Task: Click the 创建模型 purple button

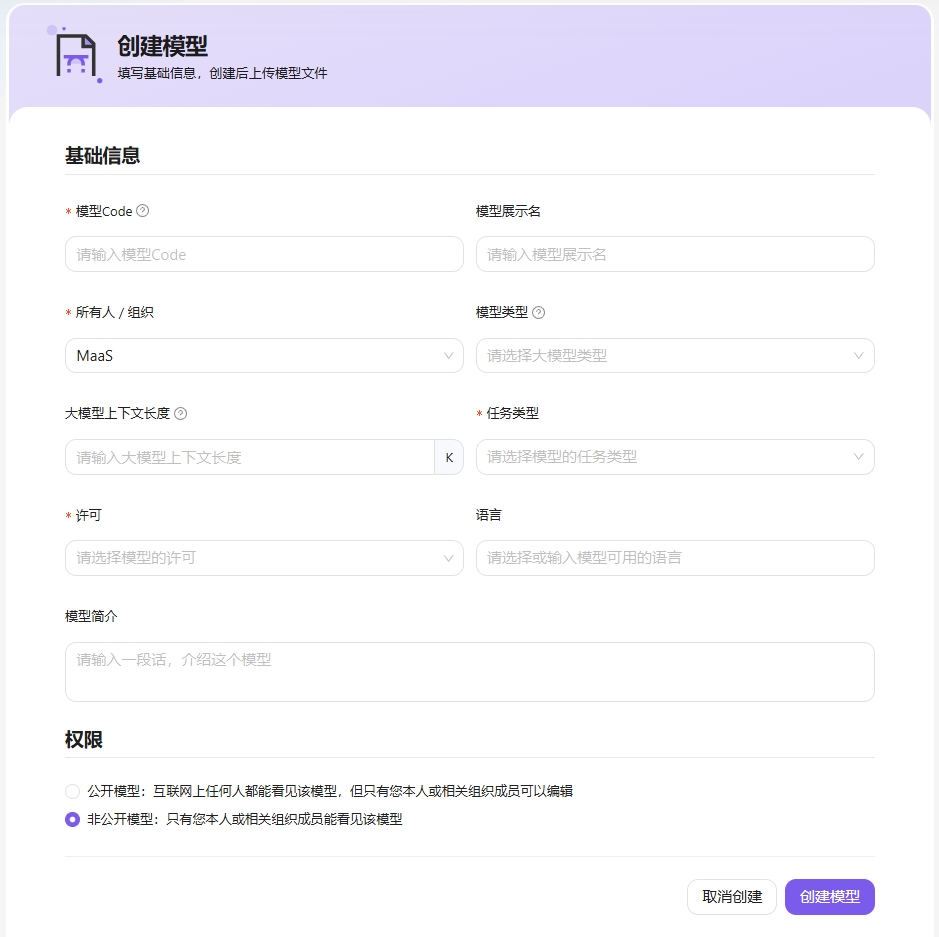Action: [x=829, y=897]
